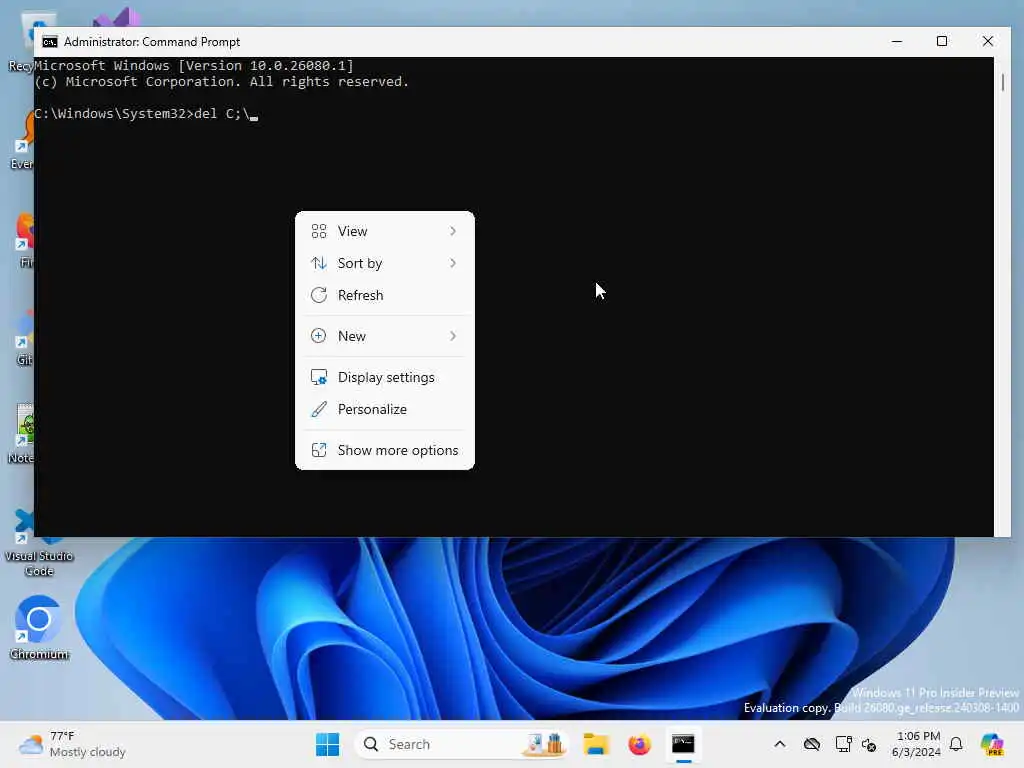Close the Command Prompt window
1024x768 pixels.
pyautogui.click(x=987, y=41)
